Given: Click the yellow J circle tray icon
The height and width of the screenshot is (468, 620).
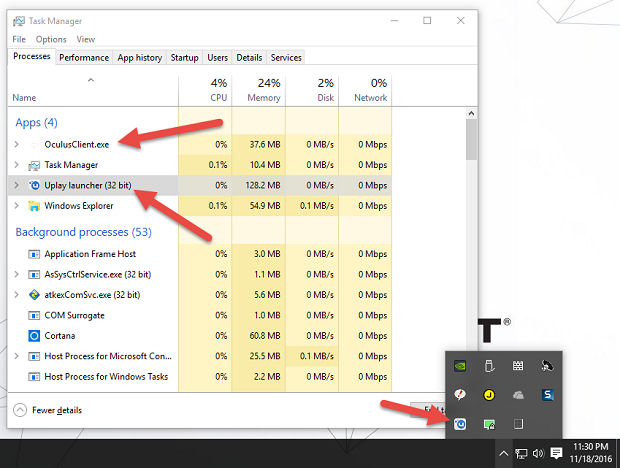Looking at the screenshot, I should pyautogui.click(x=489, y=394).
